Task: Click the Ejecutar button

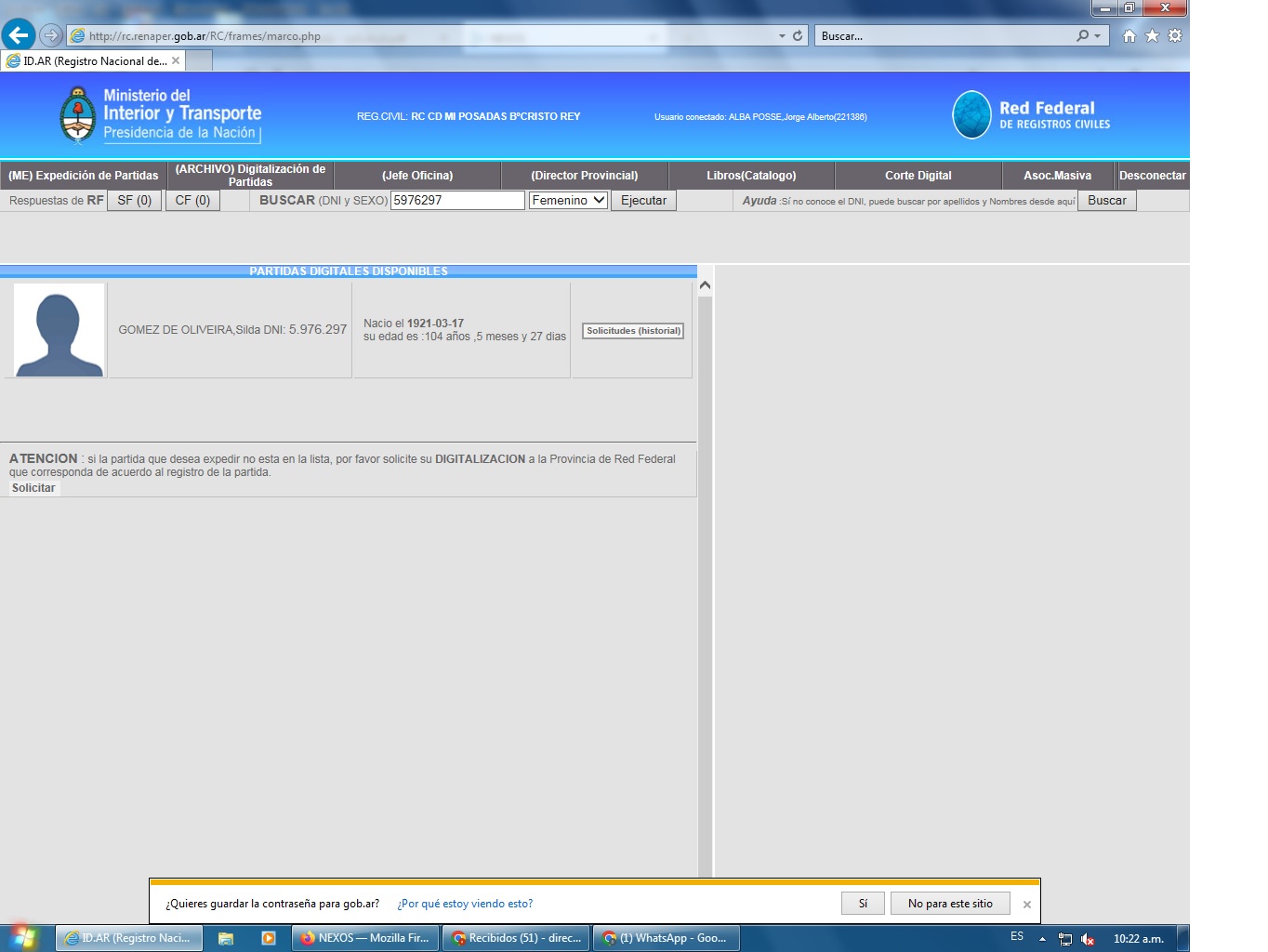Action: pyautogui.click(x=643, y=200)
